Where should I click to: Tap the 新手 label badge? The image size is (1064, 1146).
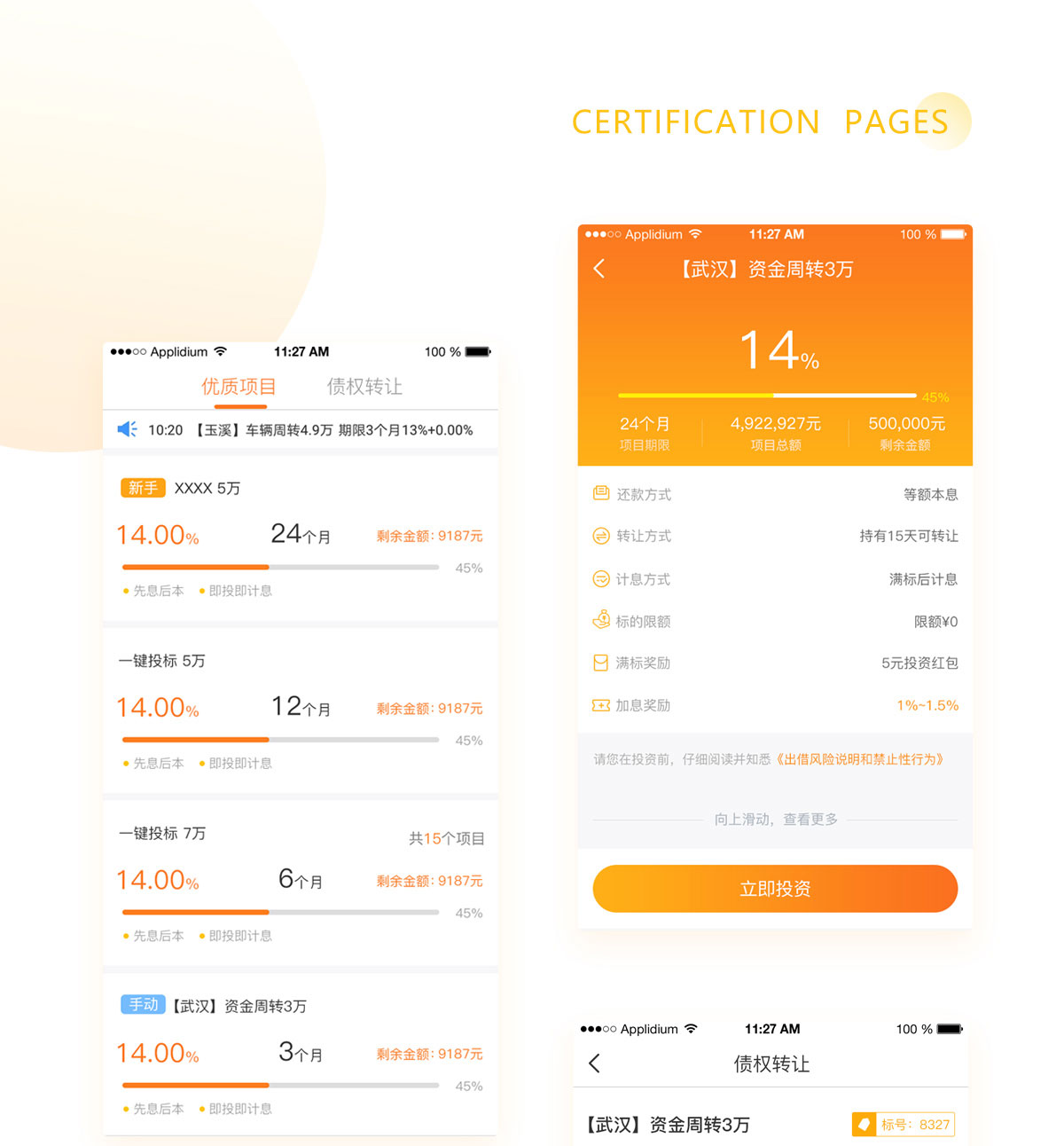point(143,488)
